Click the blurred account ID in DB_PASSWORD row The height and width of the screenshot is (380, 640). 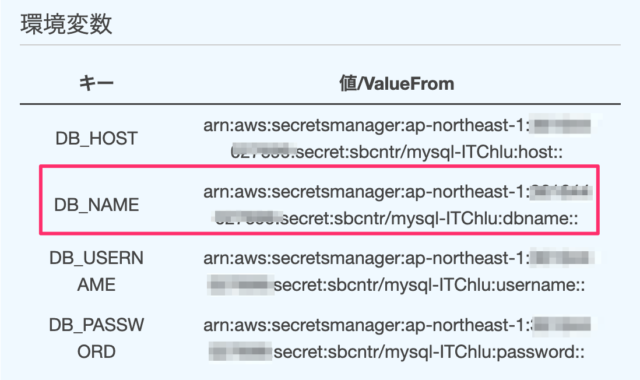(x=562, y=325)
